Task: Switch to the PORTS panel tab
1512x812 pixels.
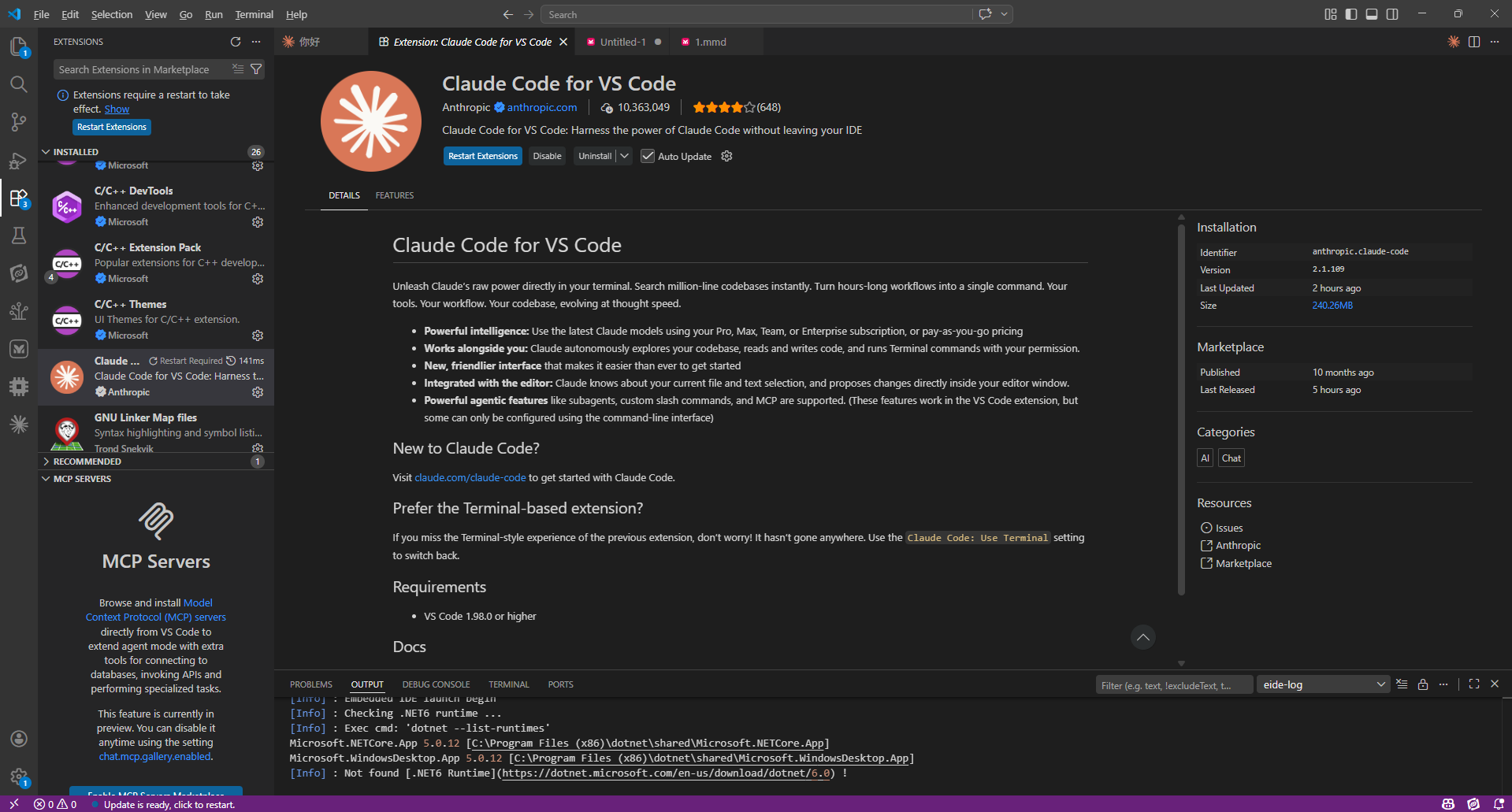Action: [560, 684]
